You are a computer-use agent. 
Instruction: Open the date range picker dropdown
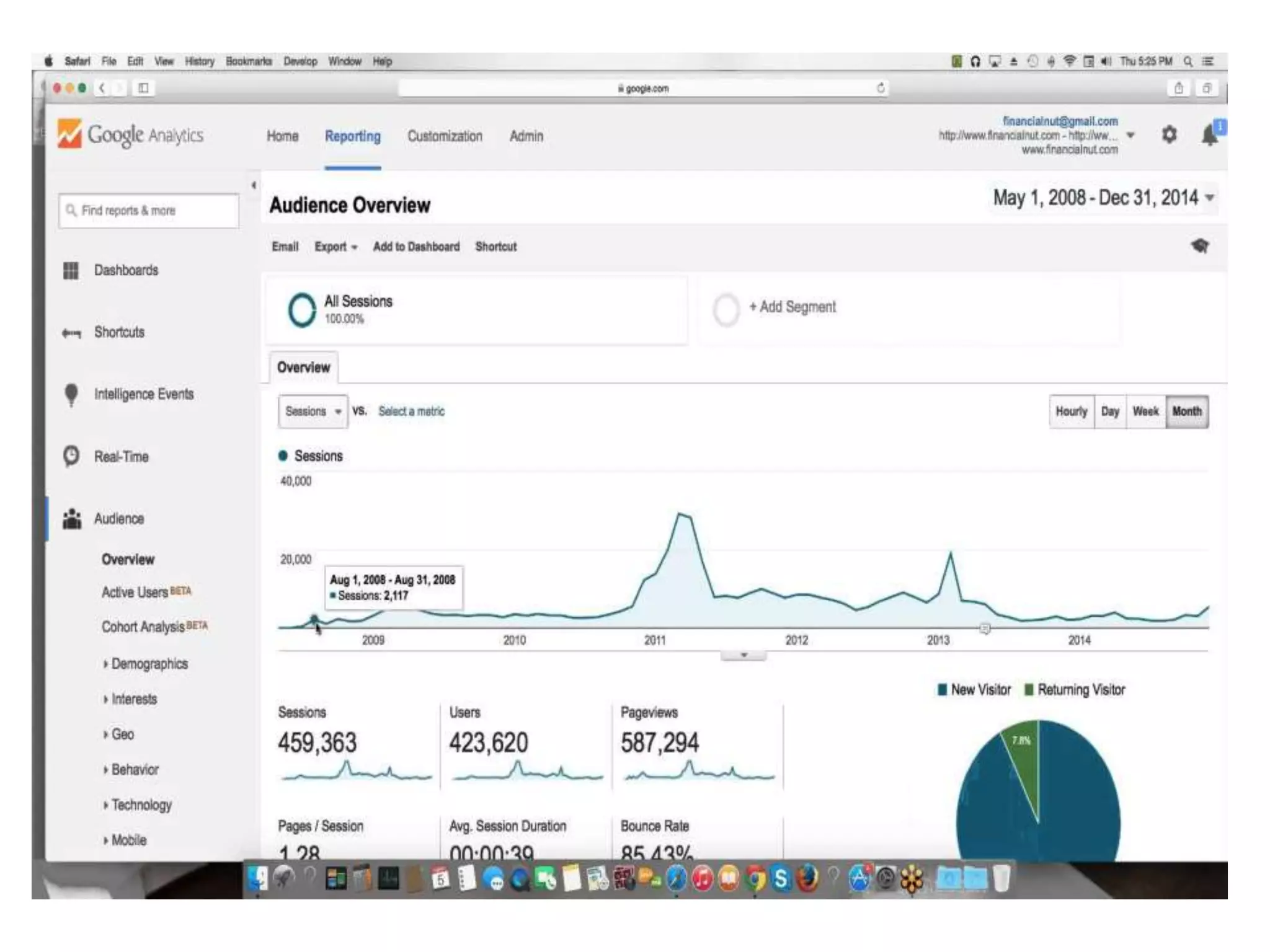[x=1209, y=198]
